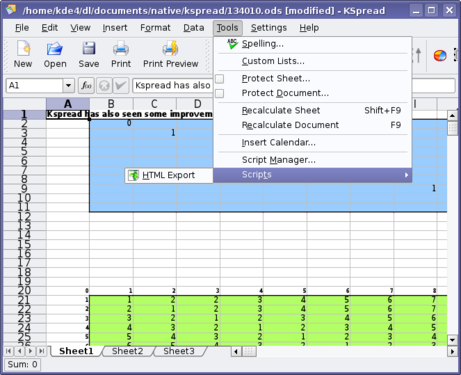Select Recalculate Sheet menu entry
Image resolution: width=461 pixels, height=375 pixels.
(x=312, y=110)
